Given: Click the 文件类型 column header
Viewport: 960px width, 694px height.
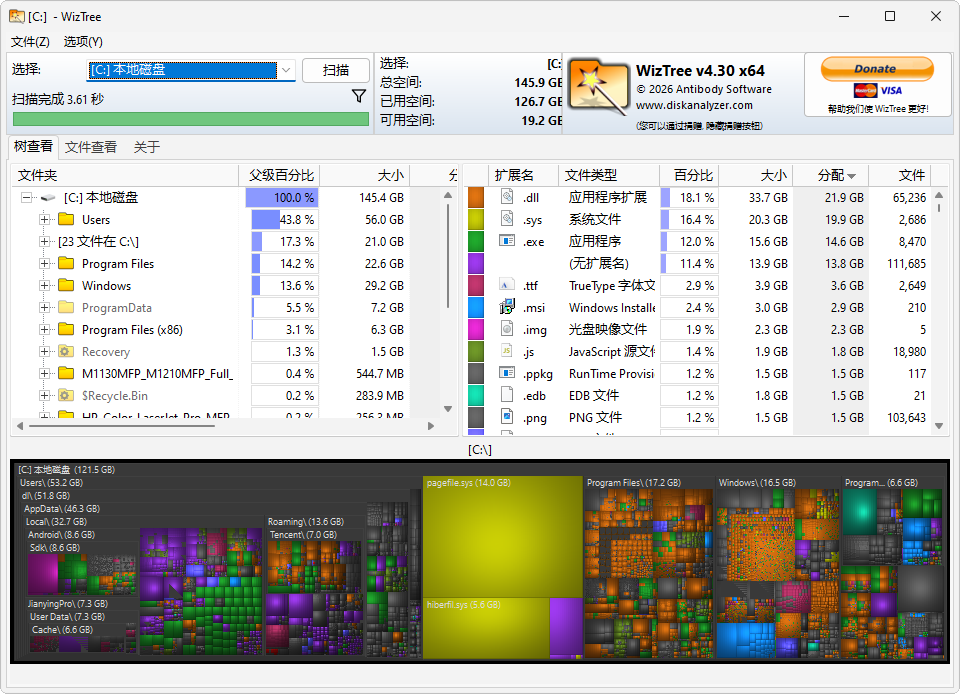Looking at the screenshot, I should pyautogui.click(x=609, y=176).
